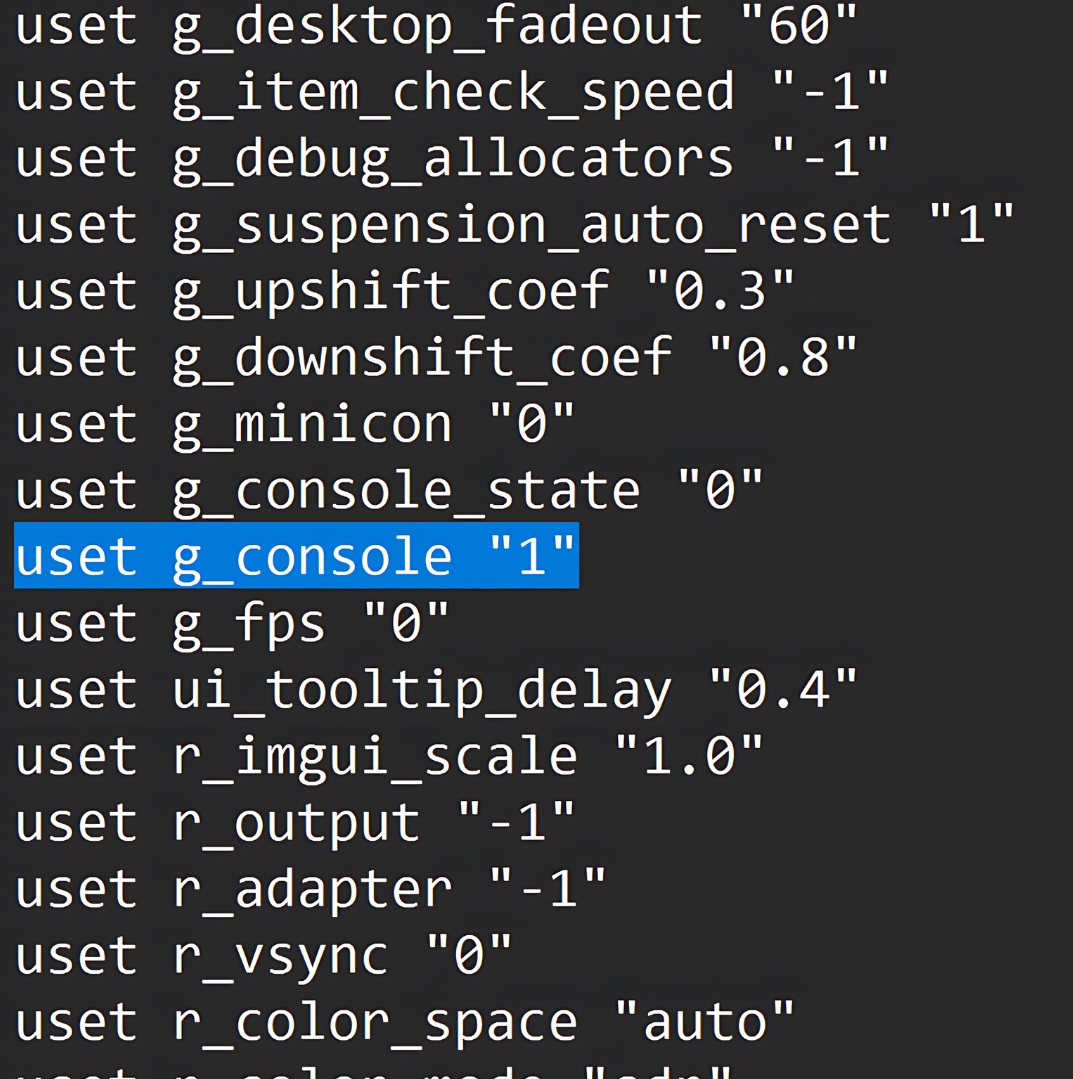Click the "1.0" value of r_imgui_scale
This screenshot has width=1073, height=1079.
pos(689,757)
